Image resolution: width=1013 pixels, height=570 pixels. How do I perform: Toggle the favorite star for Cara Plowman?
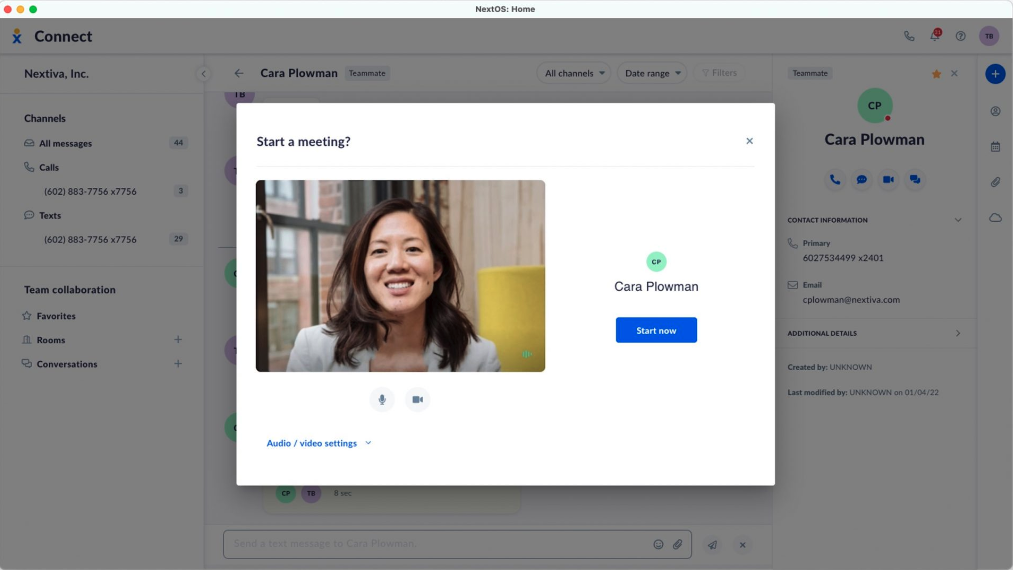[x=936, y=74]
